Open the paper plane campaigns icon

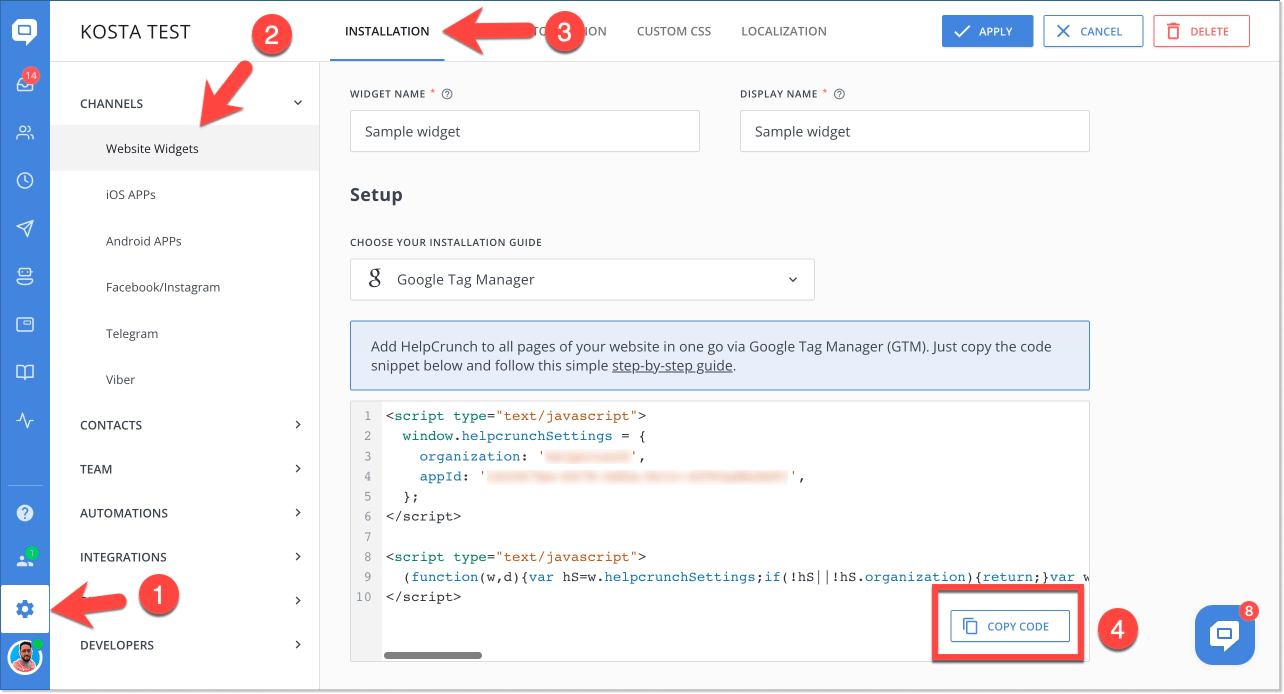tap(25, 229)
